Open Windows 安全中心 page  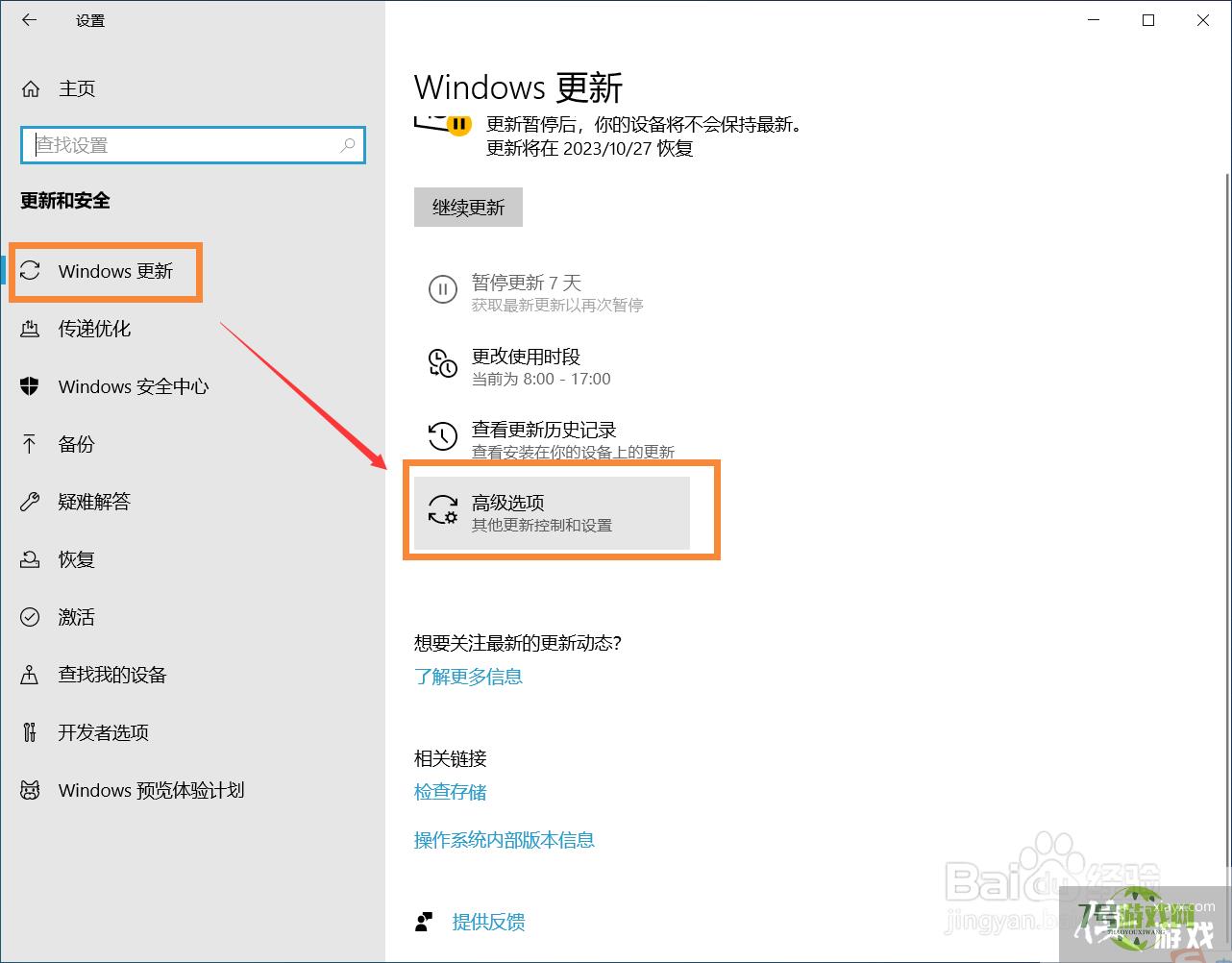coord(134,386)
